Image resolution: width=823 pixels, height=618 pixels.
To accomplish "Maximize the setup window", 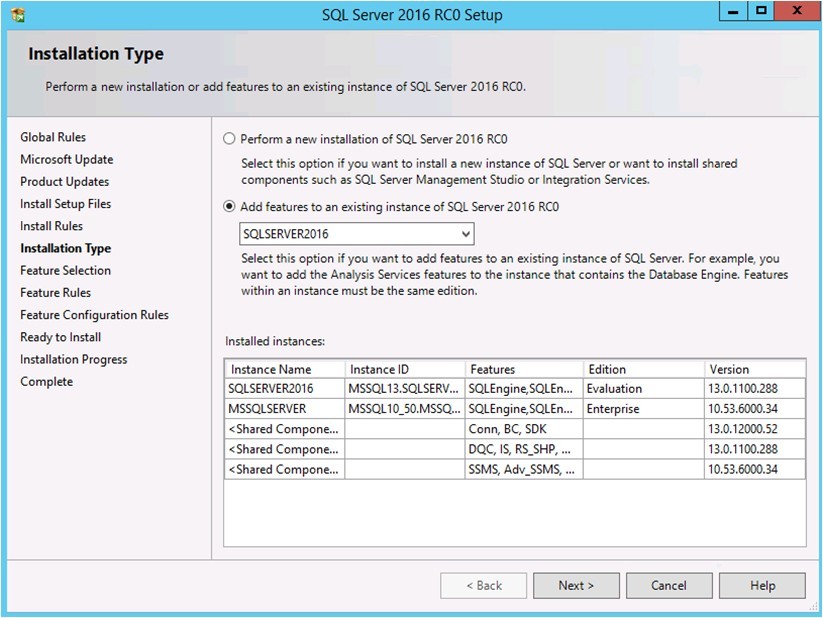I will pyautogui.click(x=761, y=11).
